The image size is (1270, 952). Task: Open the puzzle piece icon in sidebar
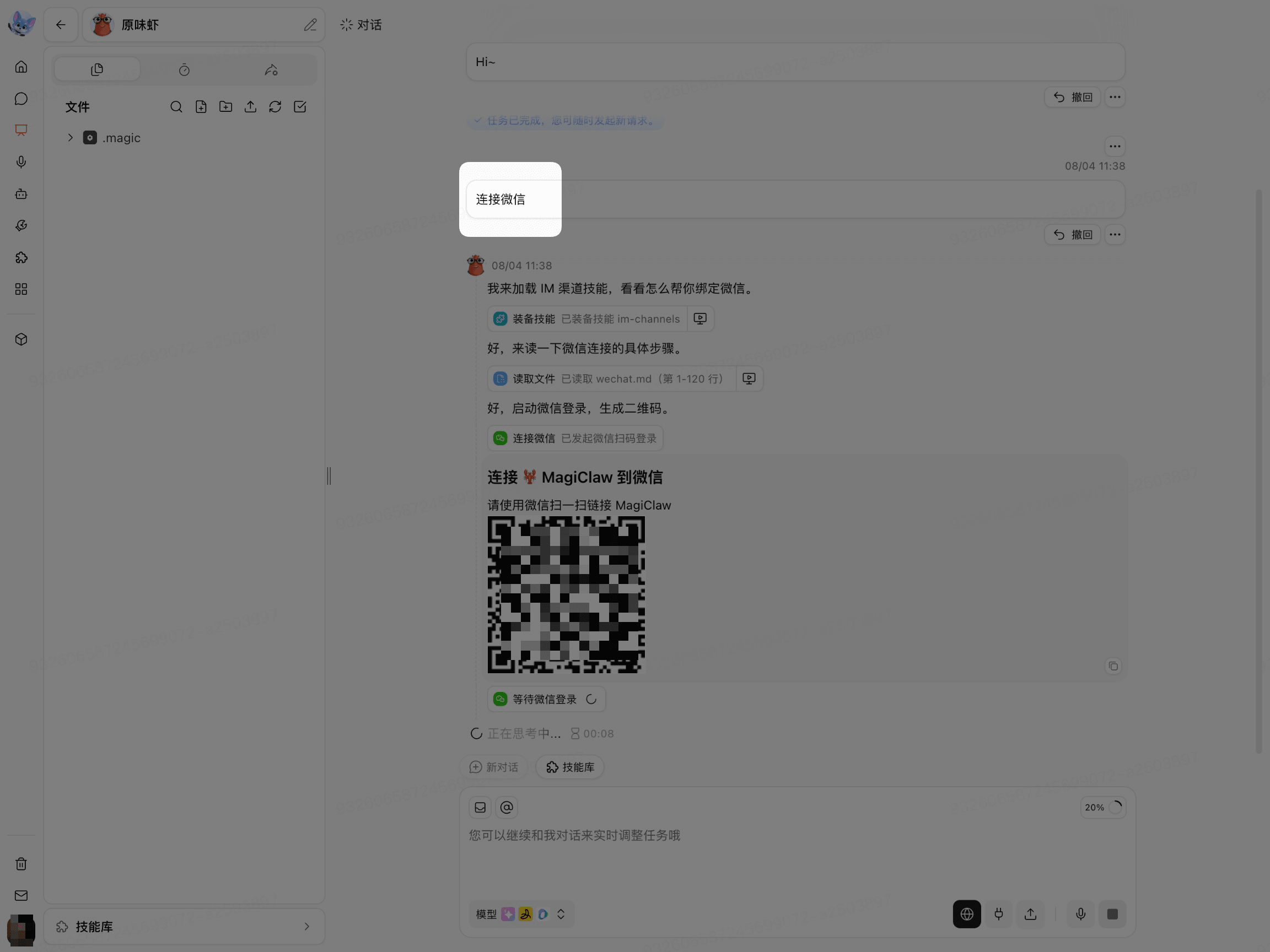[x=21, y=258]
